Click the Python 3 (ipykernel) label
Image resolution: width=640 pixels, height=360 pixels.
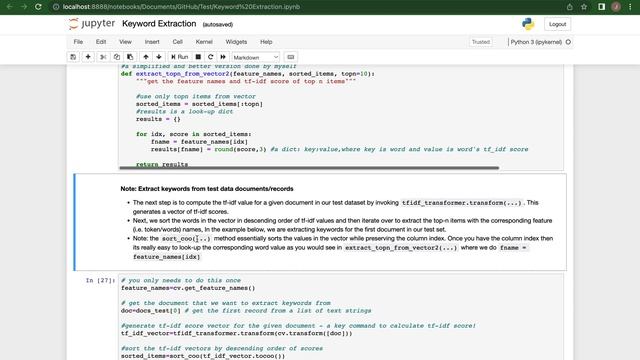[x=536, y=42]
